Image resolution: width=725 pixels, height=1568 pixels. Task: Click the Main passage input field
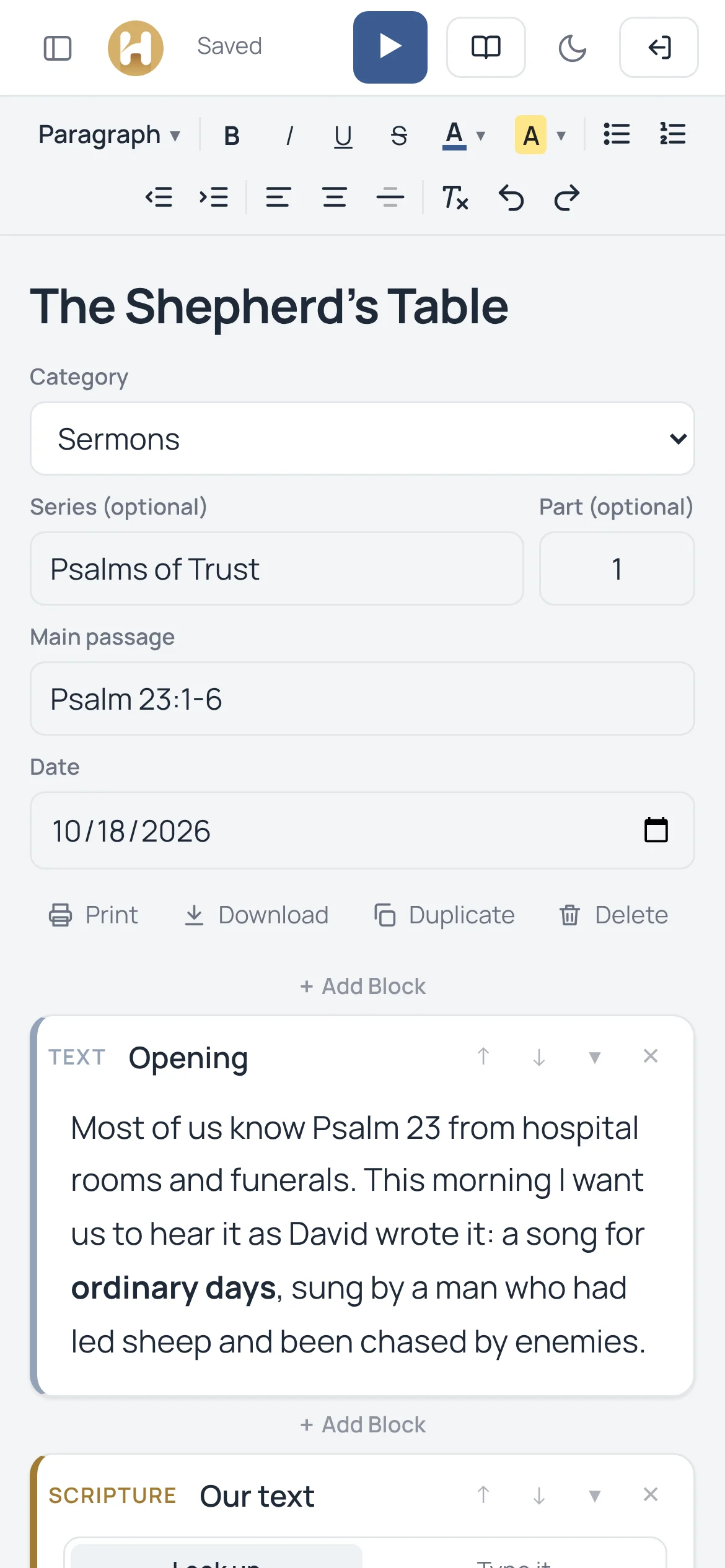[x=362, y=699]
